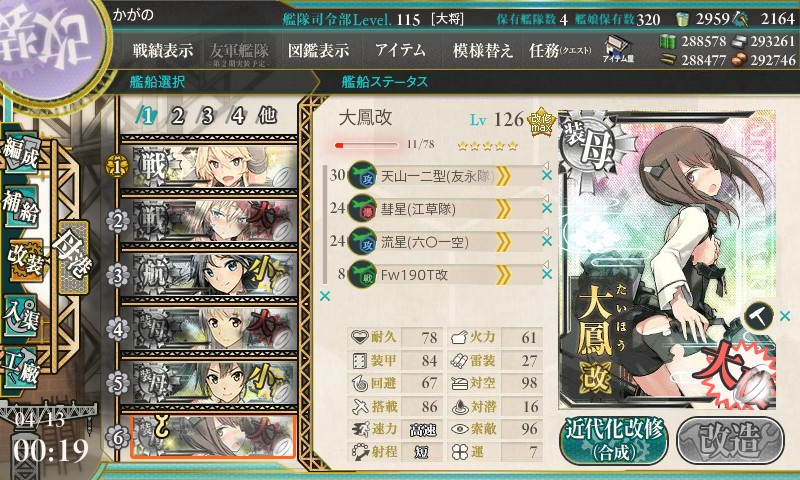This screenshot has height=480, width=800.
Task: Click the 近代化改修(合成) button
Action: point(614,440)
